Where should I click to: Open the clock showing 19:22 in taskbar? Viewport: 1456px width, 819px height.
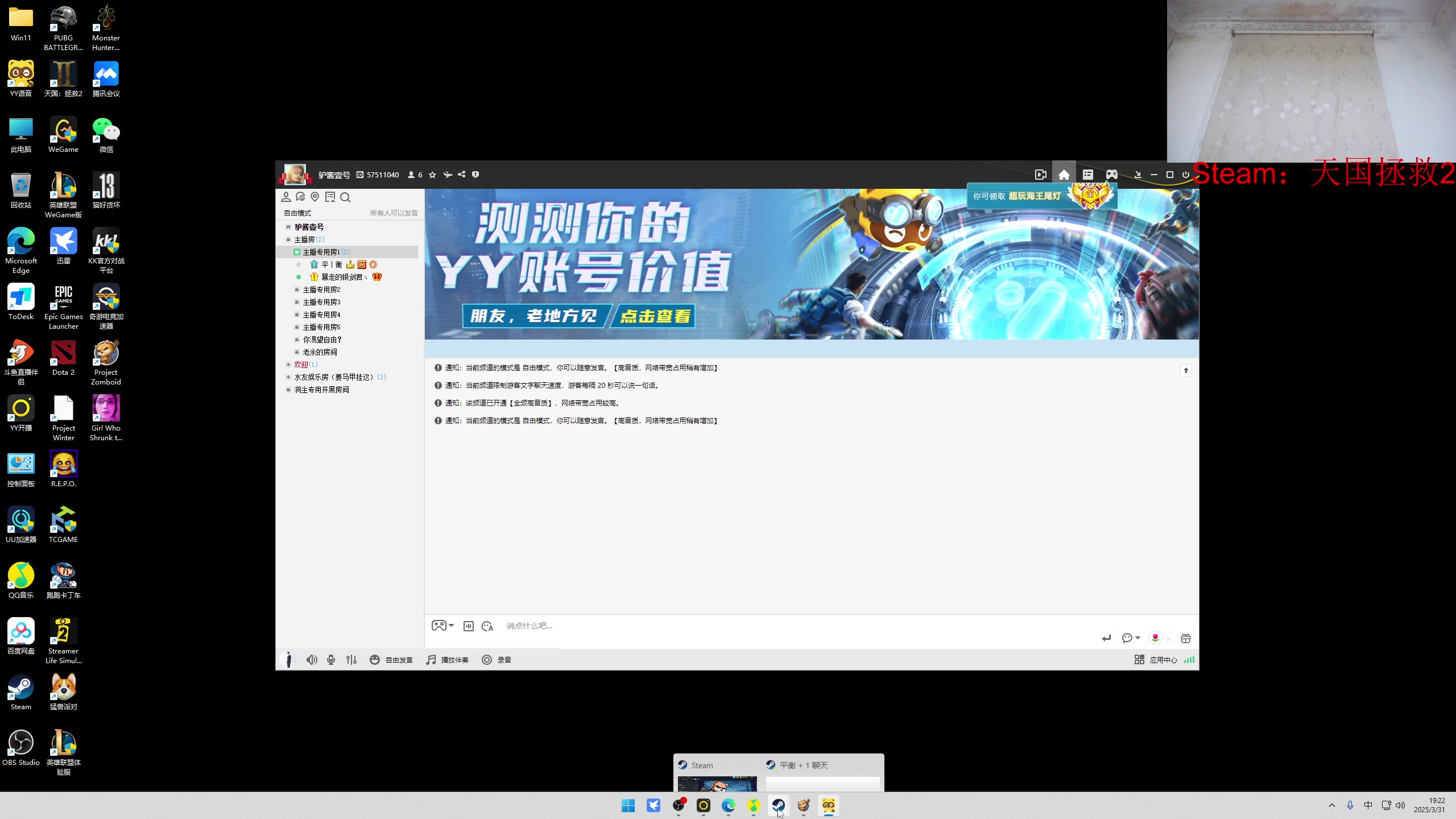[x=1429, y=805]
